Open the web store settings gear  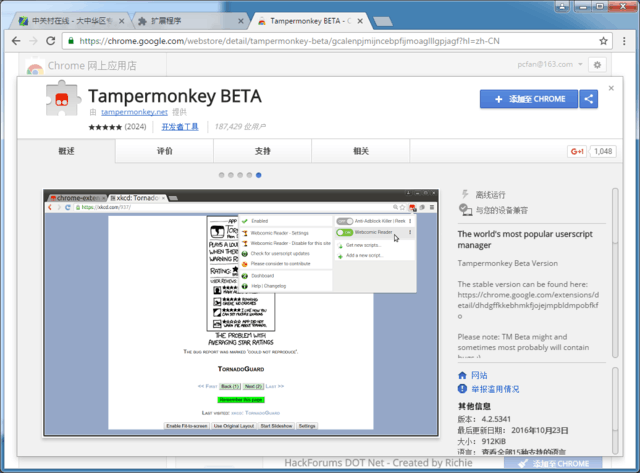click(597, 64)
